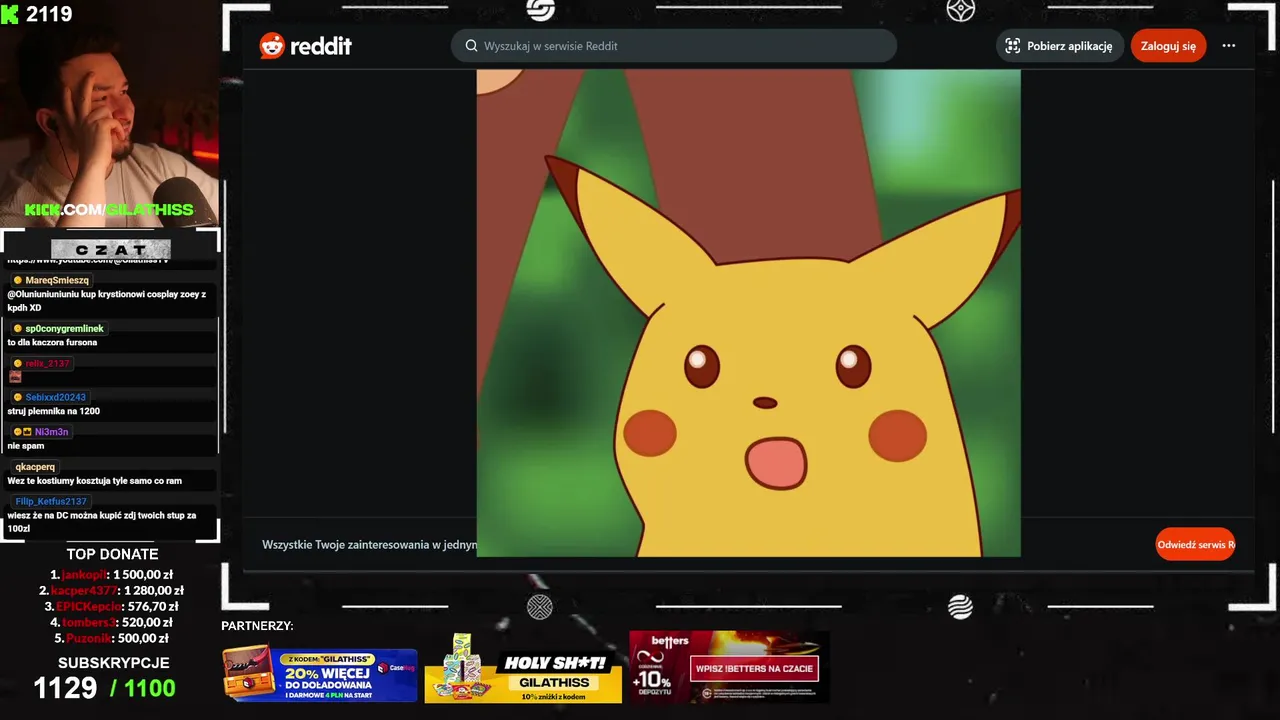
Task: Click the Reddit logo in the header
Action: (305, 46)
